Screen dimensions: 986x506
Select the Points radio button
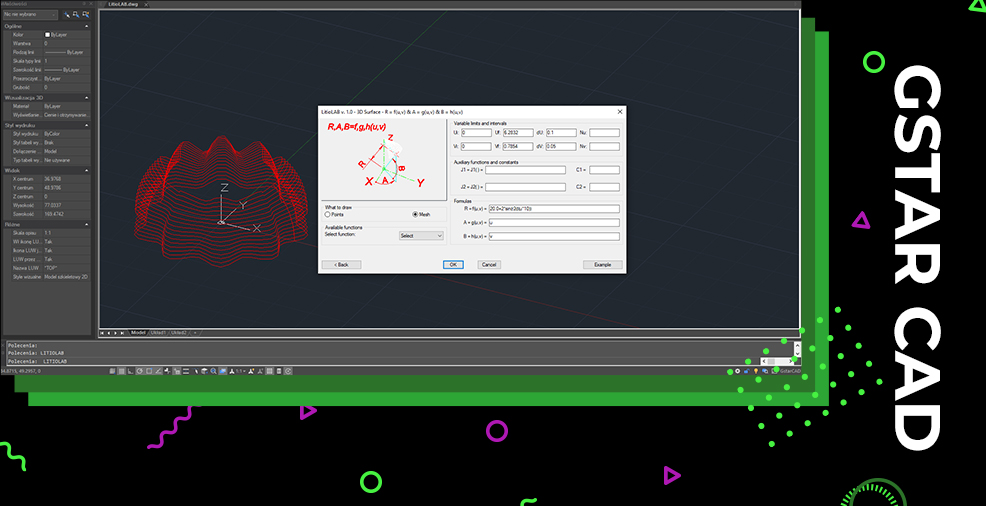point(327,214)
